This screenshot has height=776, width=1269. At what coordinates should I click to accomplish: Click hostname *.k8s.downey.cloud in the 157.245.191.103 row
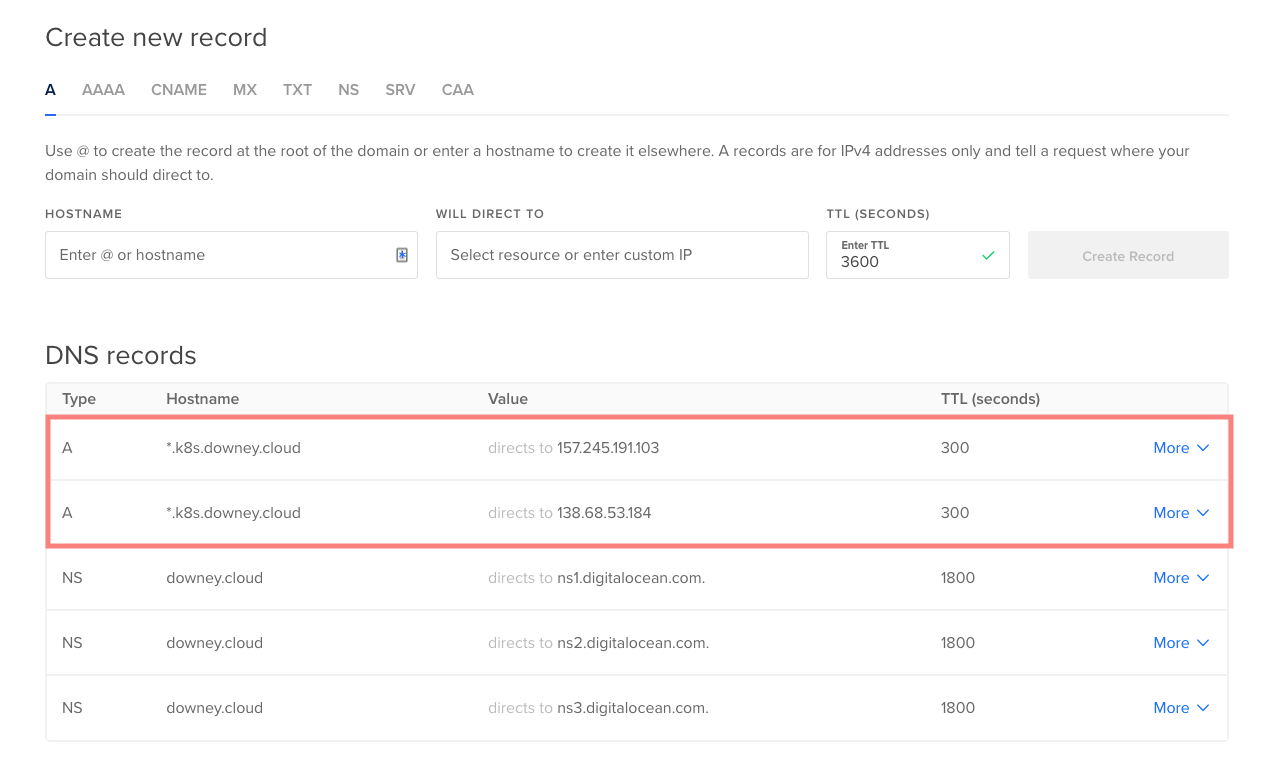(x=233, y=448)
